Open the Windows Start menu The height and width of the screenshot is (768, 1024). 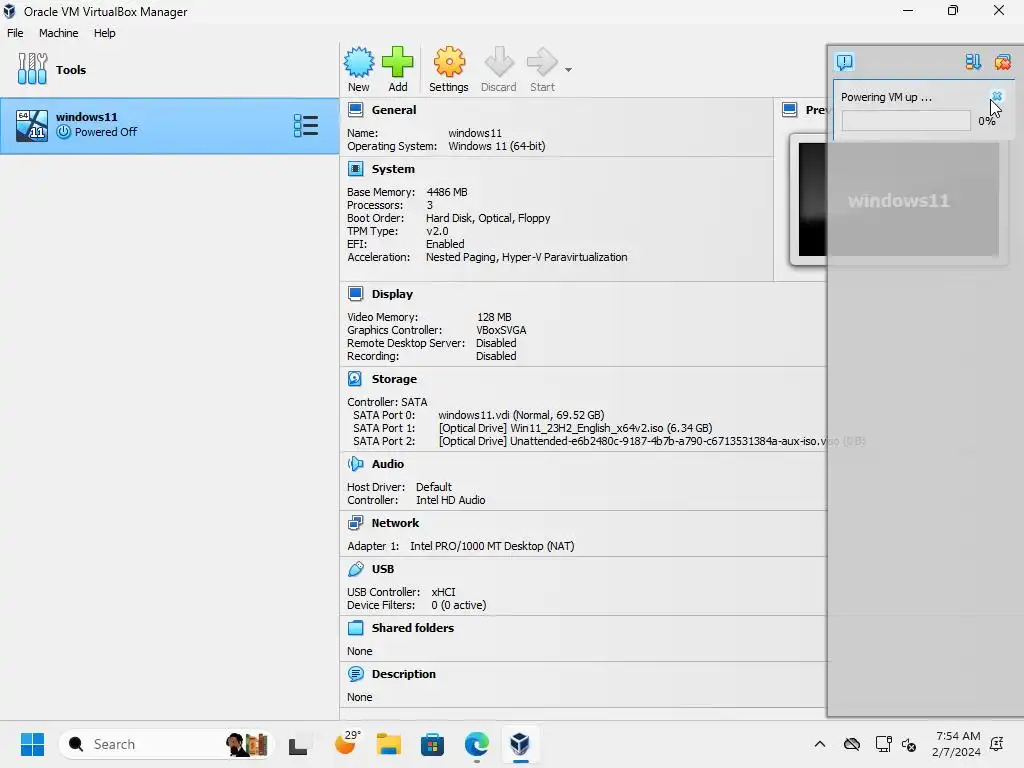32,744
